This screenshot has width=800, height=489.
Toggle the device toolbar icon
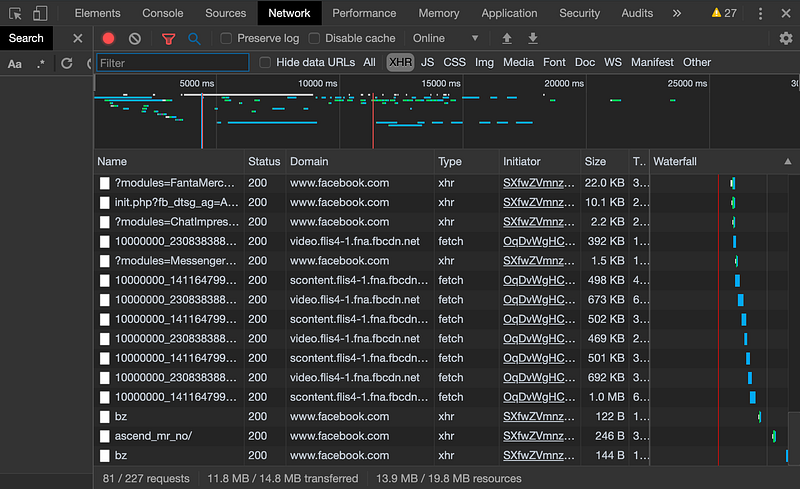tap(39, 14)
